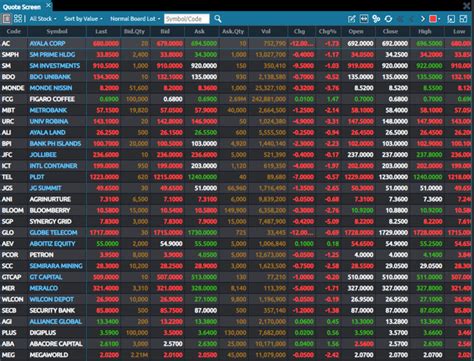The width and height of the screenshot is (474, 361).
Task: Select the FIGARO COFFEE row name
Action: 52,99
